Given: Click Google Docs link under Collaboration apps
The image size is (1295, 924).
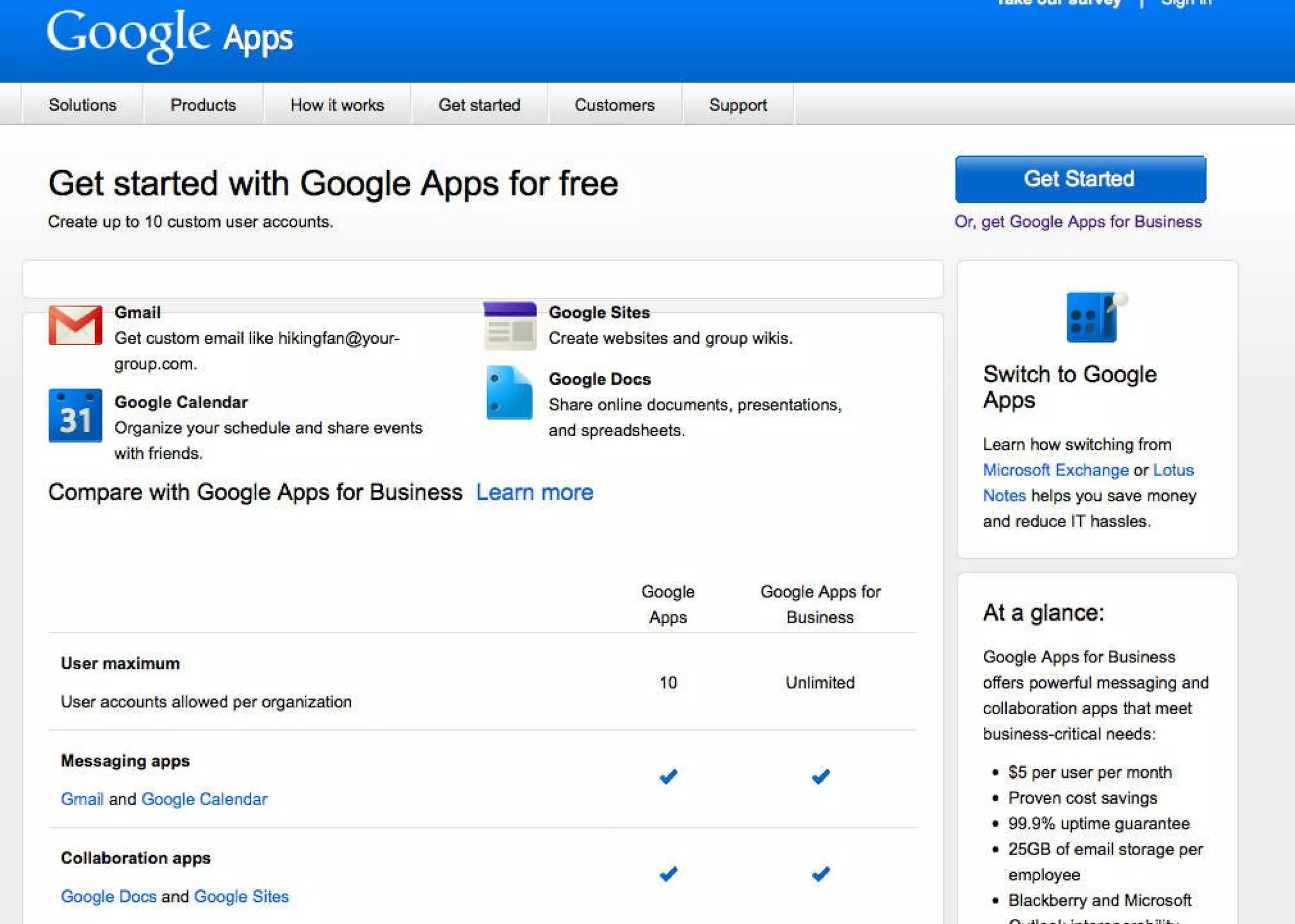Looking at the screenshot, I should click(109, 896).
